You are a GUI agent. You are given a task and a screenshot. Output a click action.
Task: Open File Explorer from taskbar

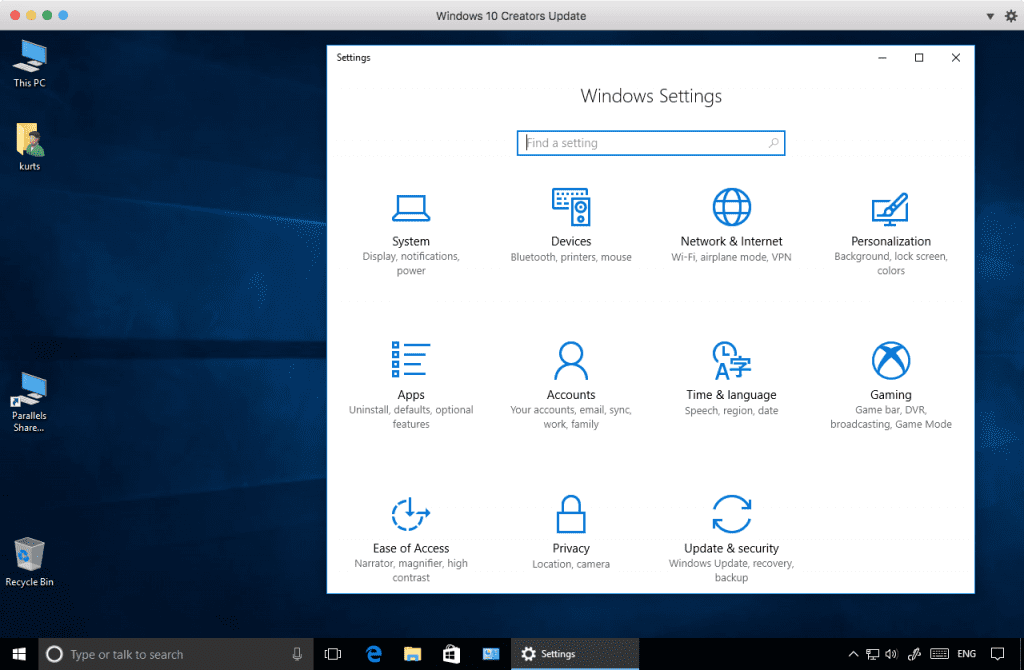(412, 654)
